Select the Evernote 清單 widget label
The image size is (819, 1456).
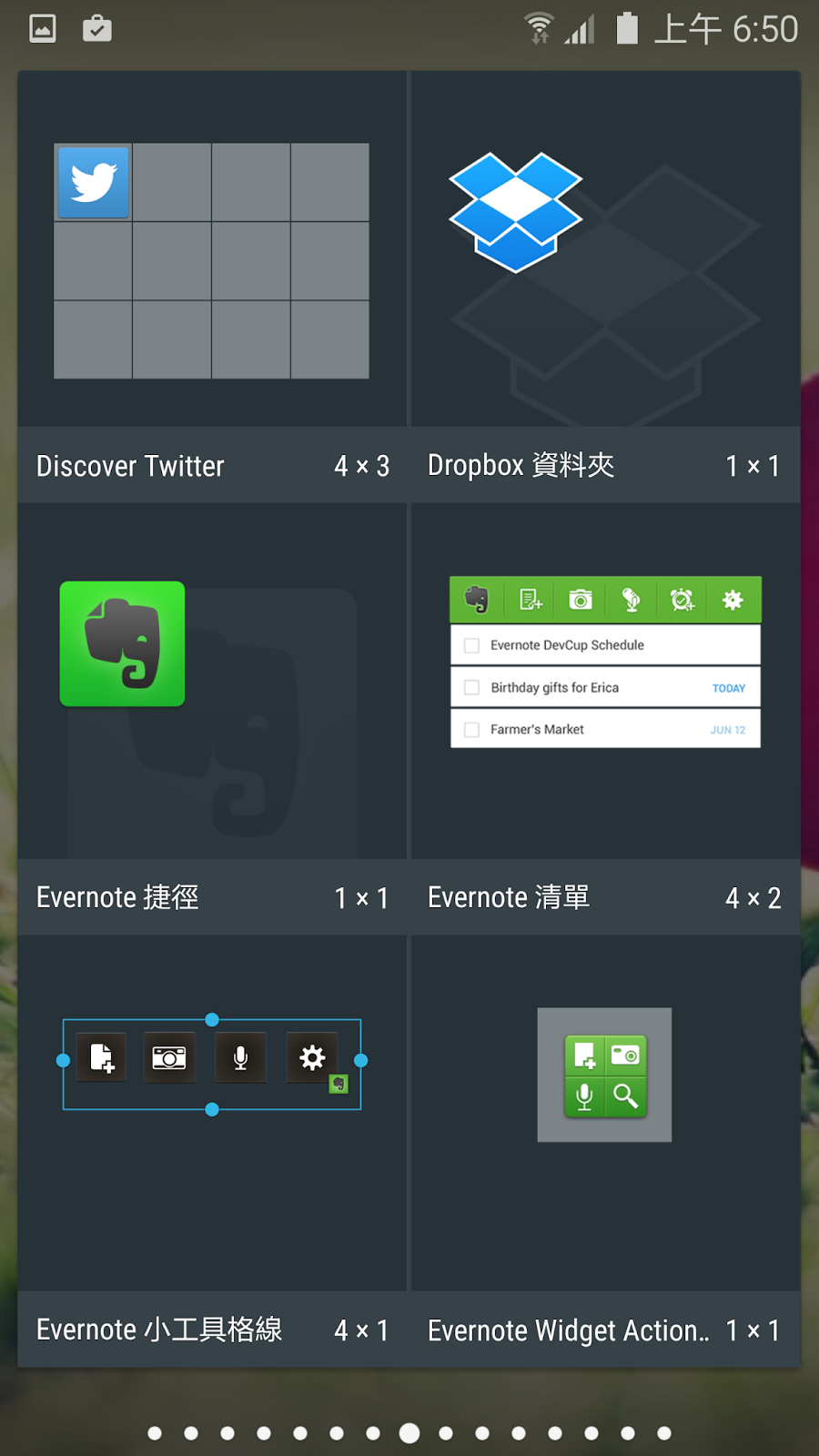[509, 897]
